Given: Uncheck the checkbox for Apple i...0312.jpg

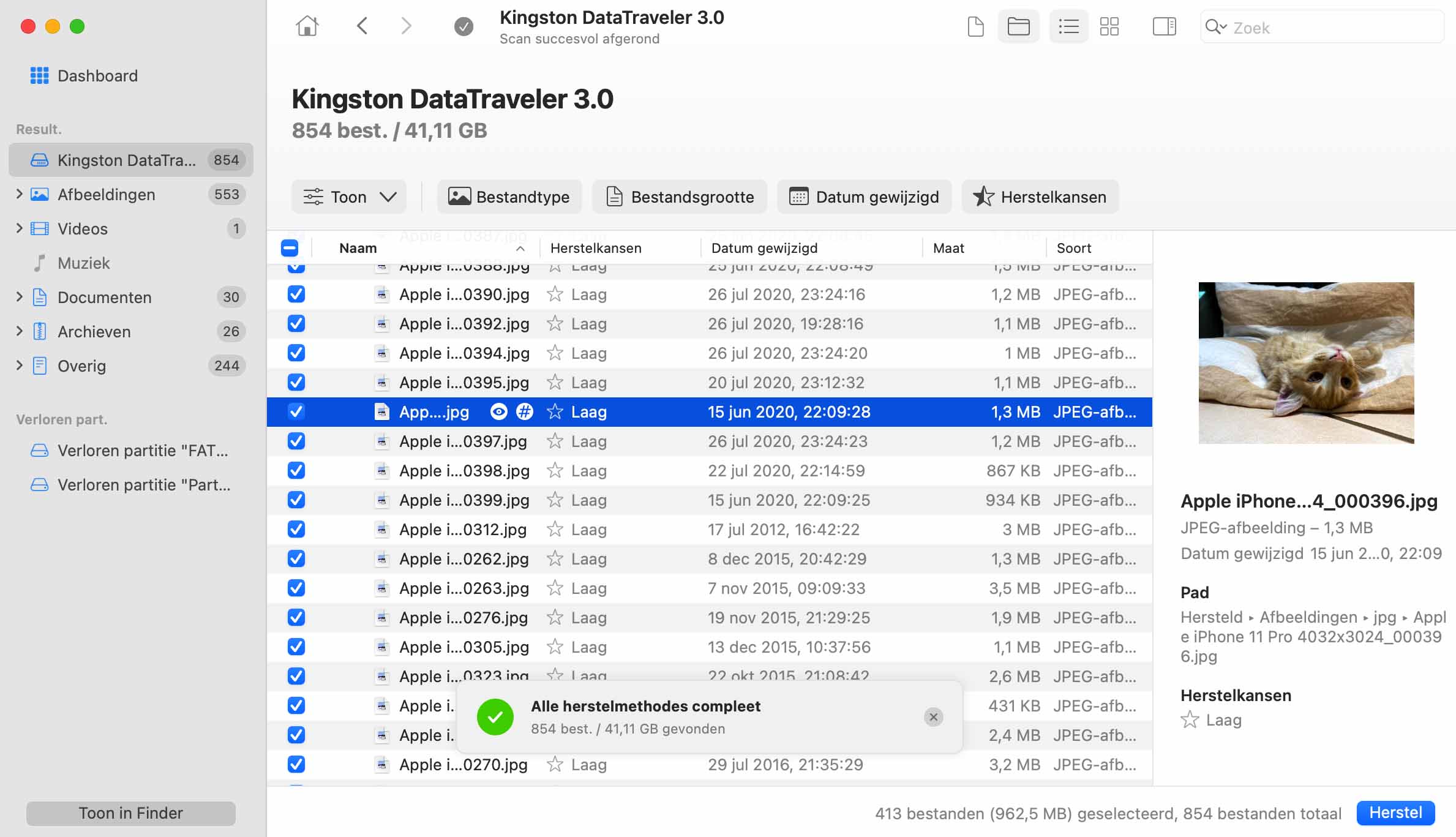Looking at the screenshot, I should click(296, 529).
